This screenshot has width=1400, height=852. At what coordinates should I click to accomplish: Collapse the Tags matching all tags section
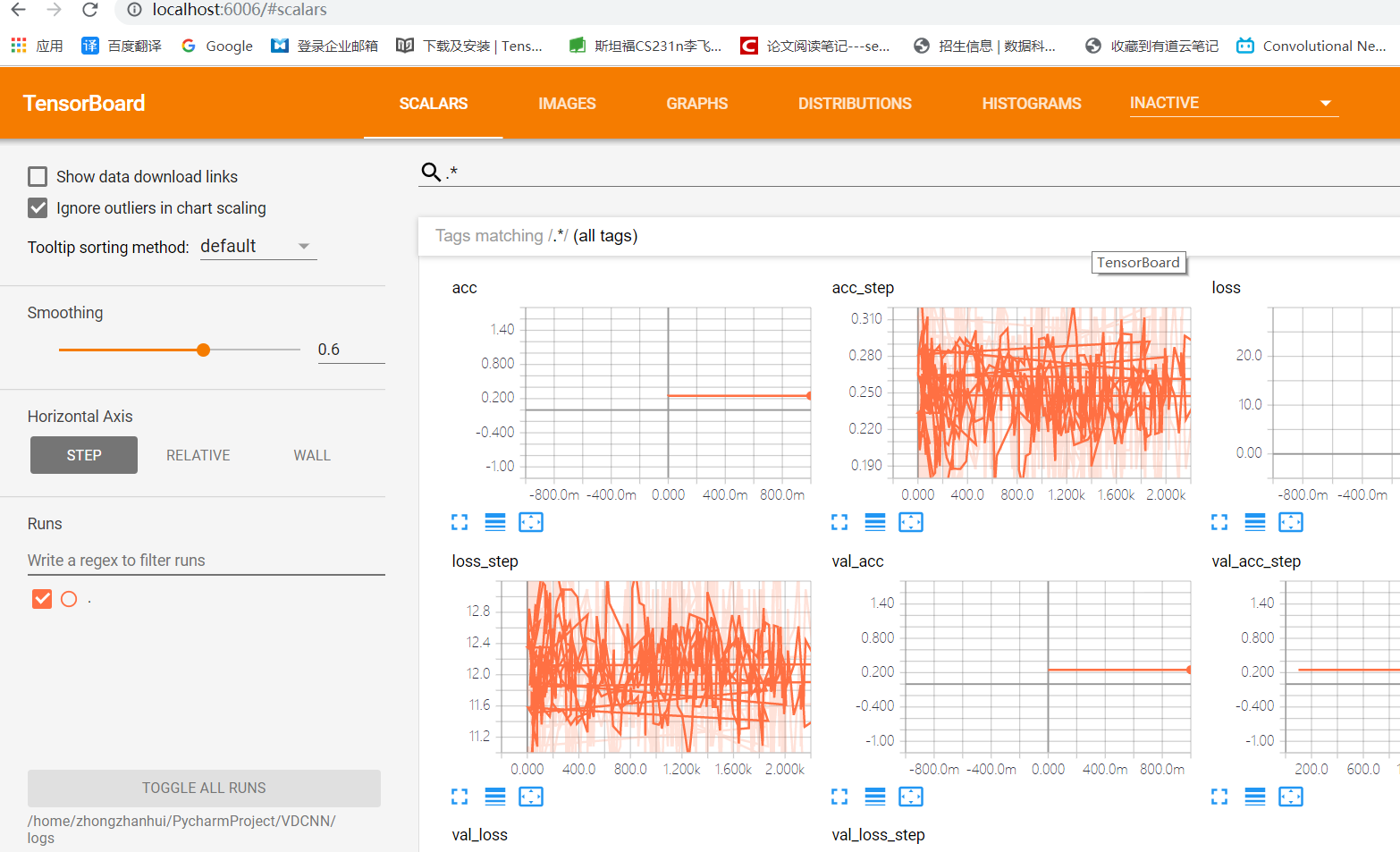click(536, 235)
